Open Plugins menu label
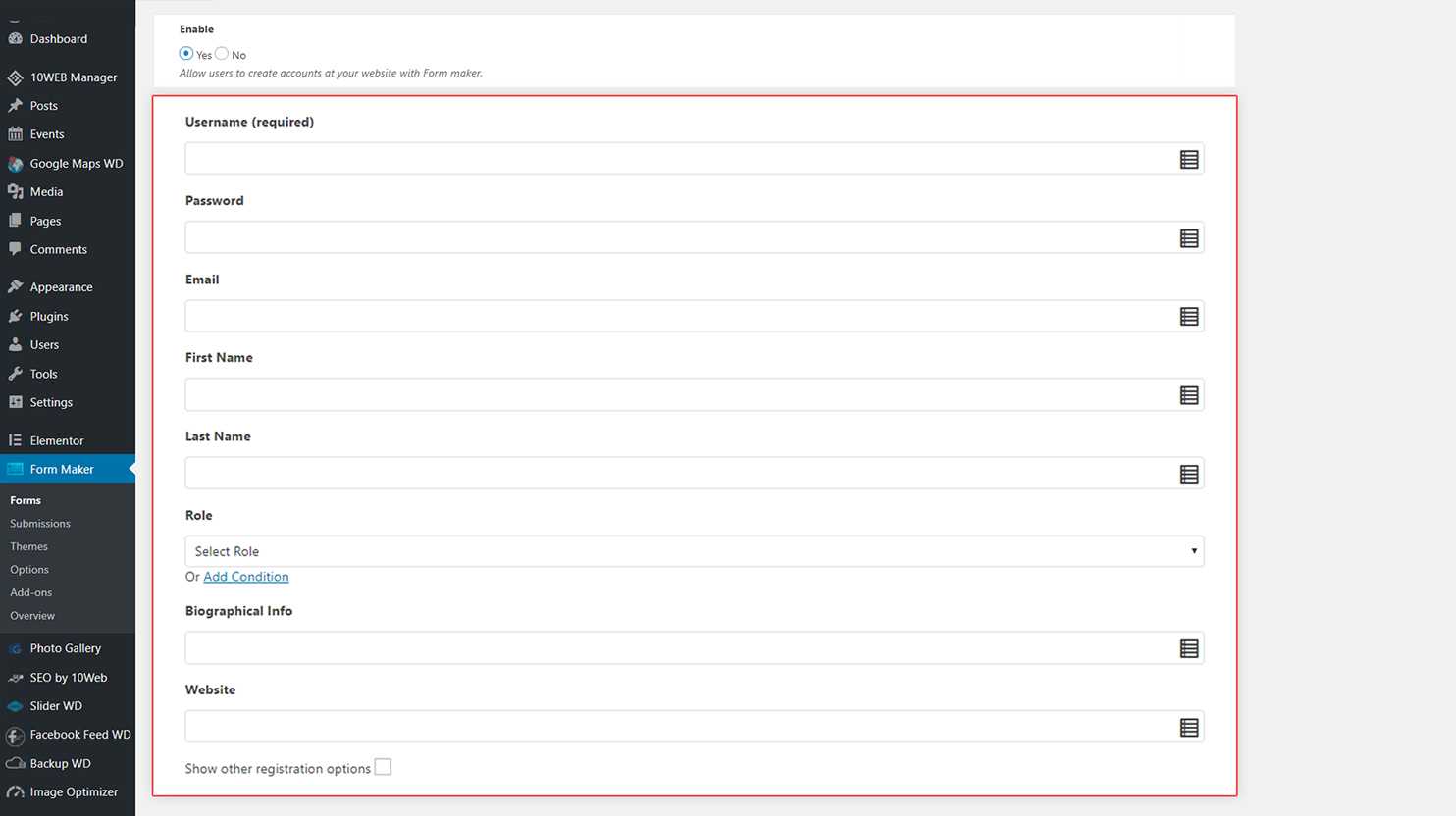The width and height of the screenshot is (1456, 816). tap(49, 317)
